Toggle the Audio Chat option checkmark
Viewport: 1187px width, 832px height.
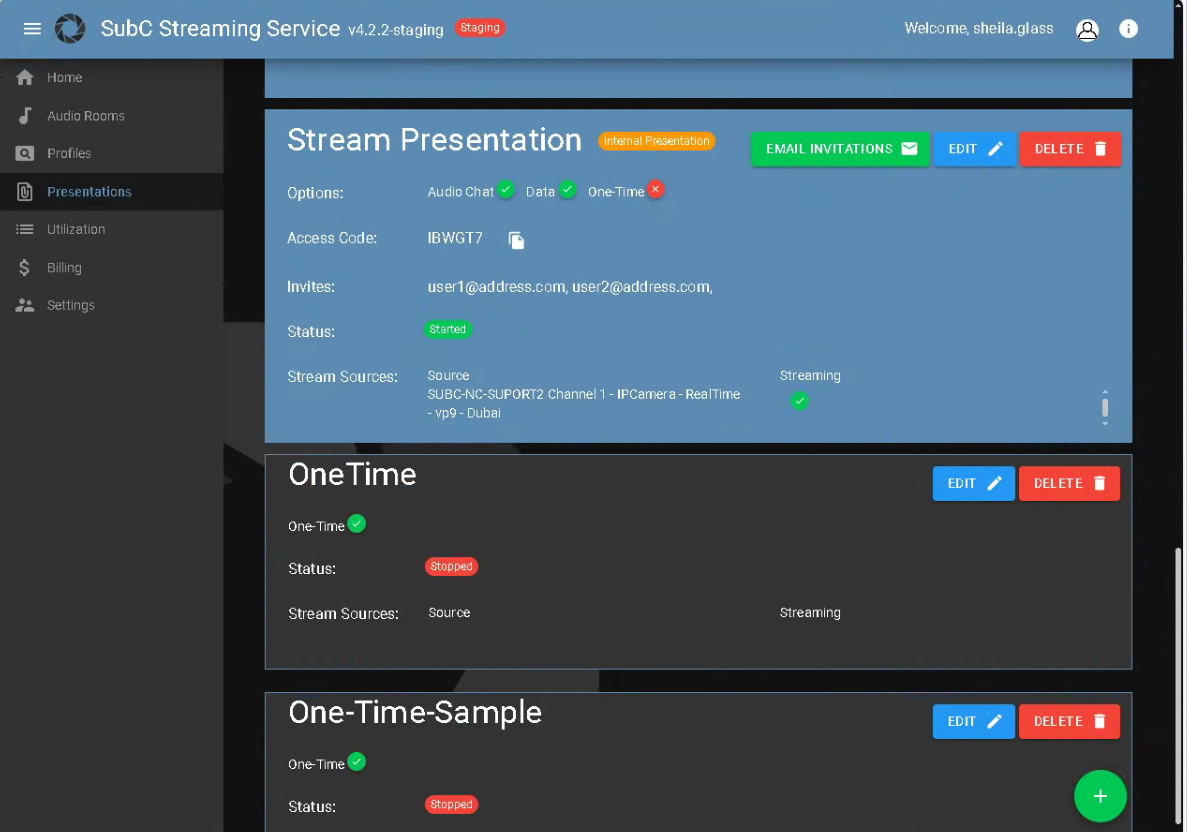coord(506,190)
